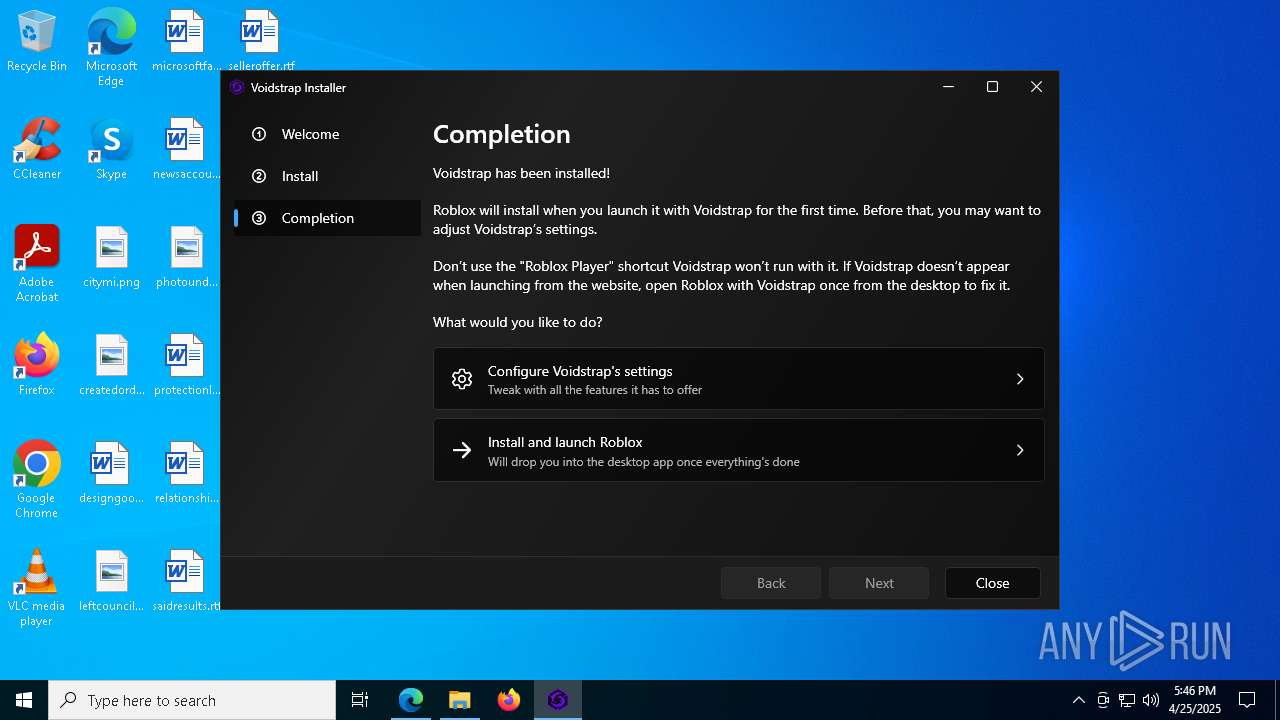1280x720 pixels.
Task: Click the arrow icon beside Install and launch
Action: pos(461,451)
